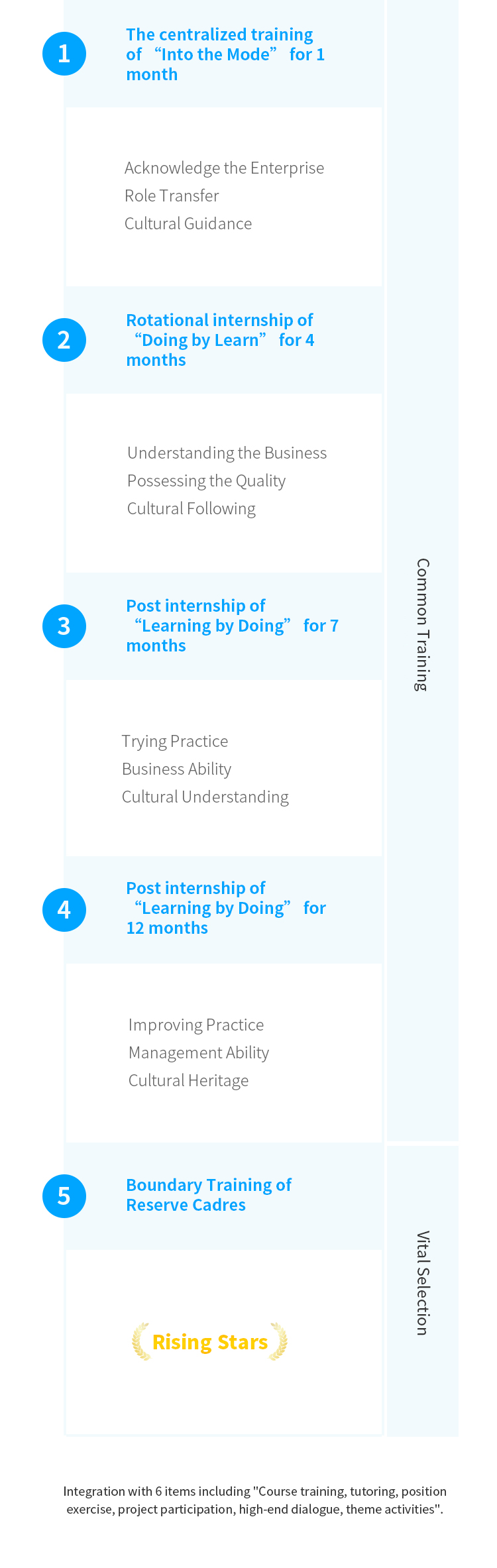This screenshot has width=497, height=1568.
Task: Click the step 3 numbered badge
Action: 64,626
